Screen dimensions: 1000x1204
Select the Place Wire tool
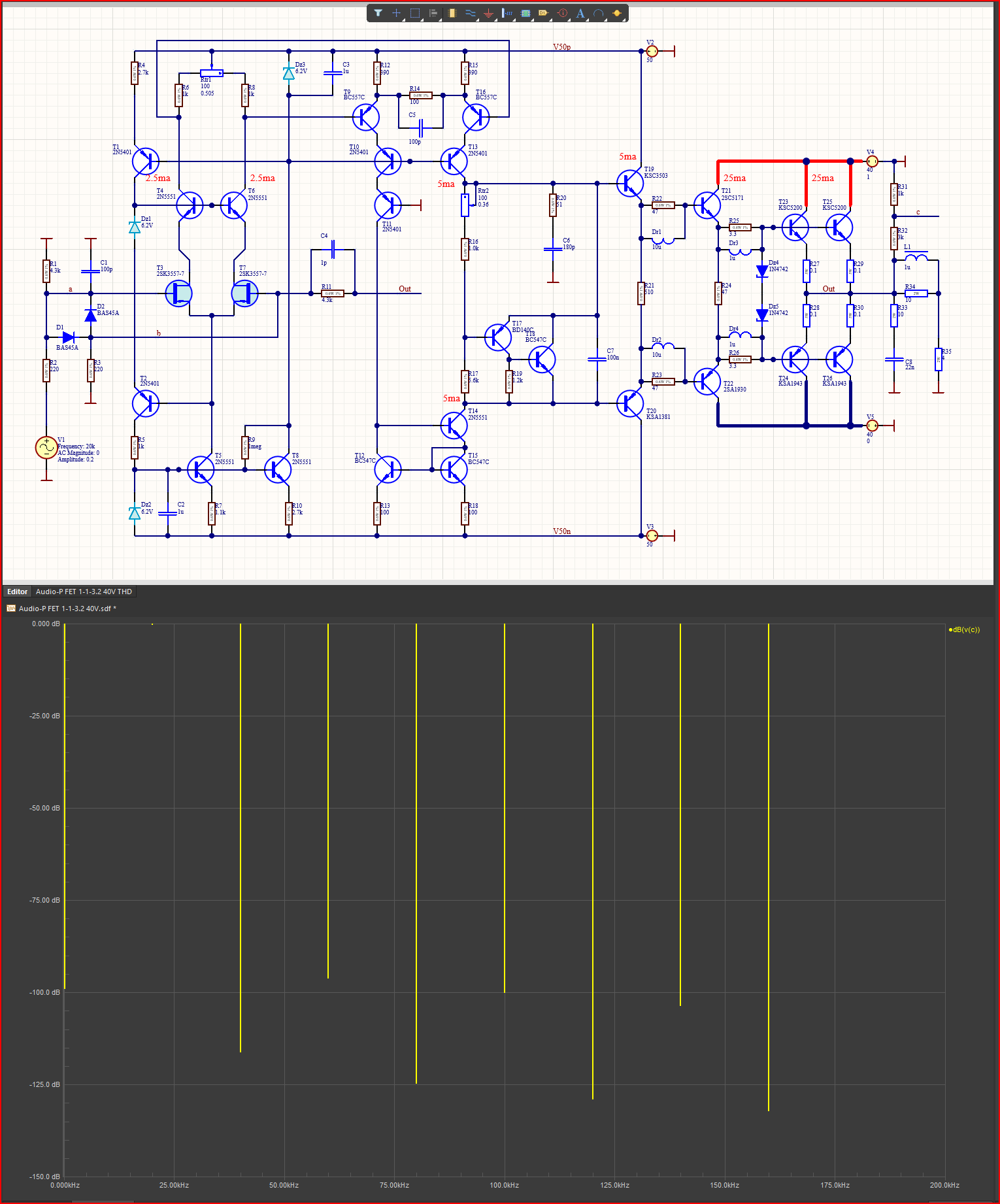tap(470, 12)
